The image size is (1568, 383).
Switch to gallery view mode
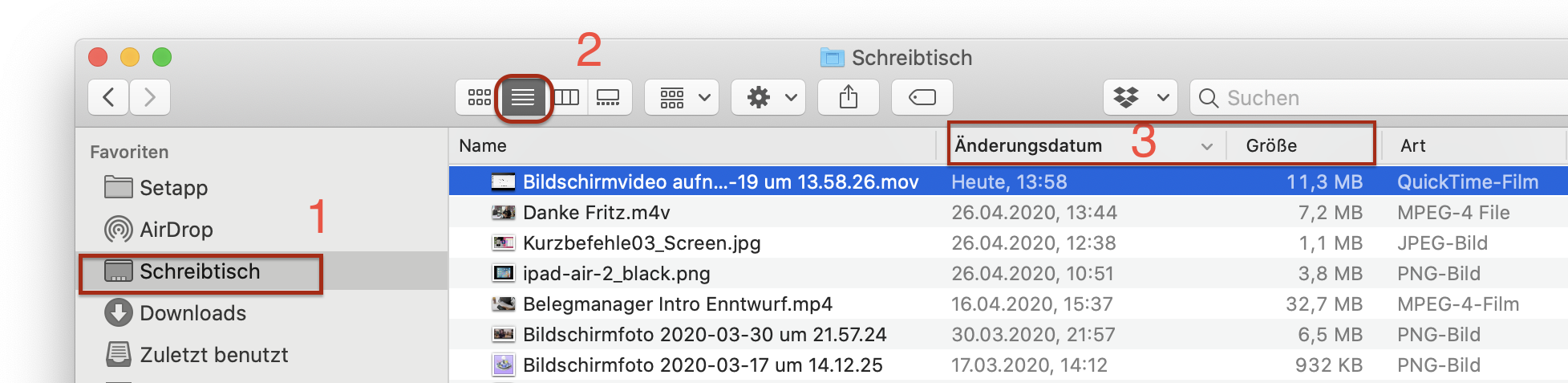pos(608,97)
